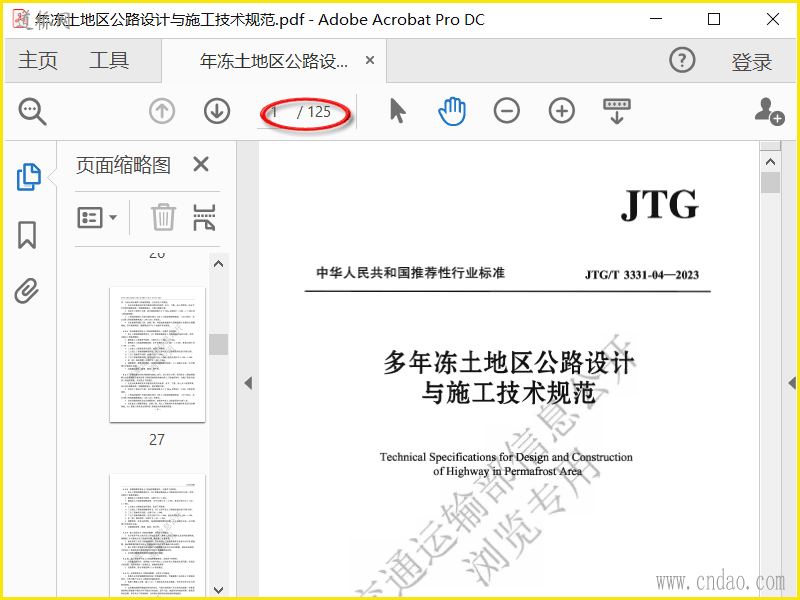
Task: Close the 页面缩略图 panel
Action: pos(201,164)
